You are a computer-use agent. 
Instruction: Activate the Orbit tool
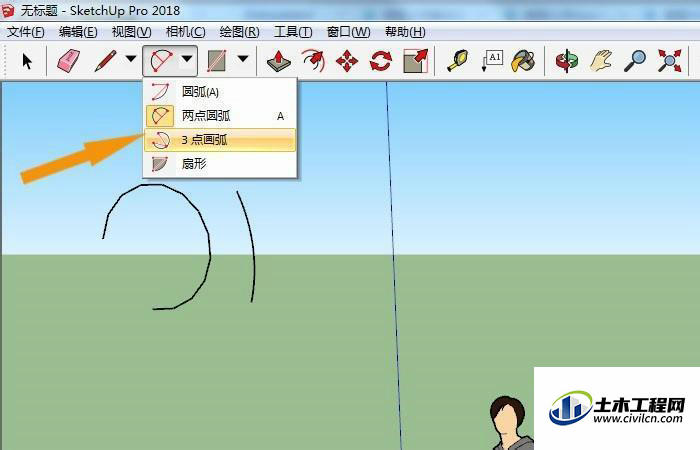(567, 61)
